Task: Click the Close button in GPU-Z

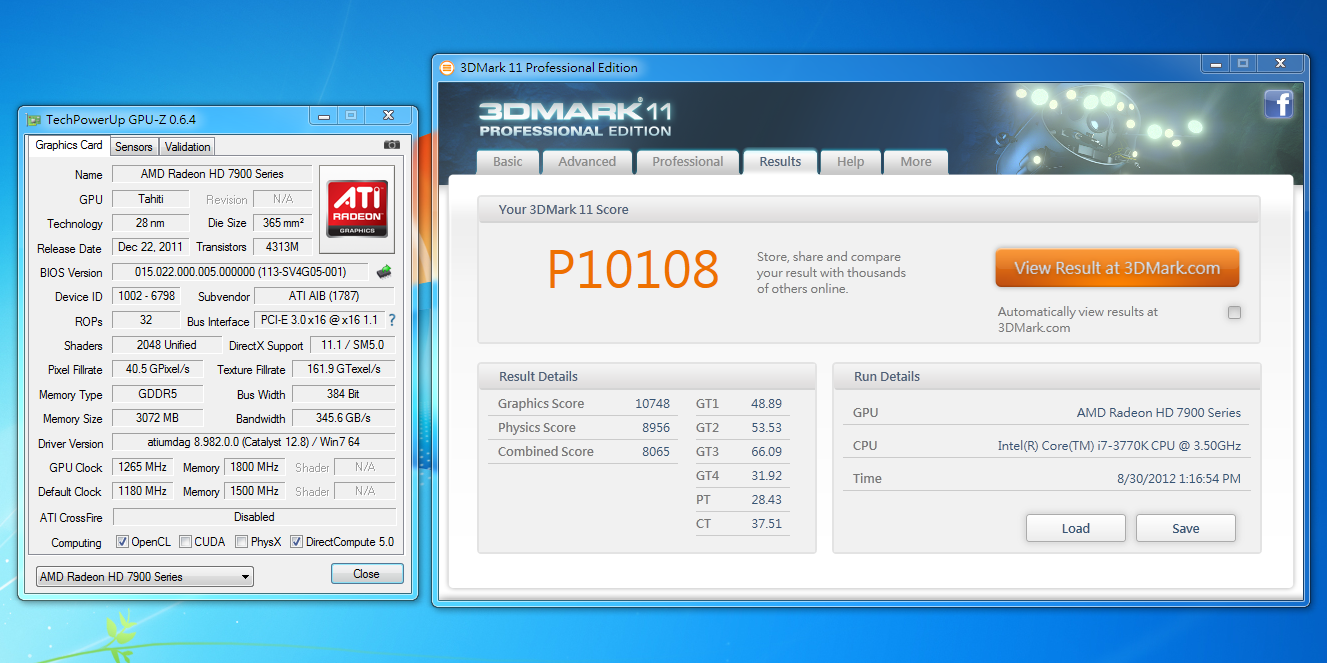Action: [x=367, y=574]
